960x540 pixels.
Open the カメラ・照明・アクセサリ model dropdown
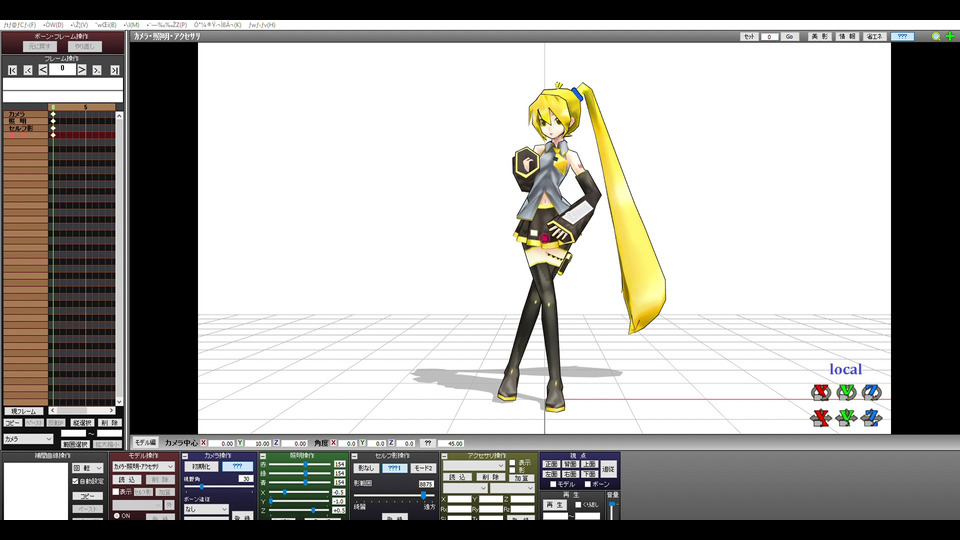144,467
